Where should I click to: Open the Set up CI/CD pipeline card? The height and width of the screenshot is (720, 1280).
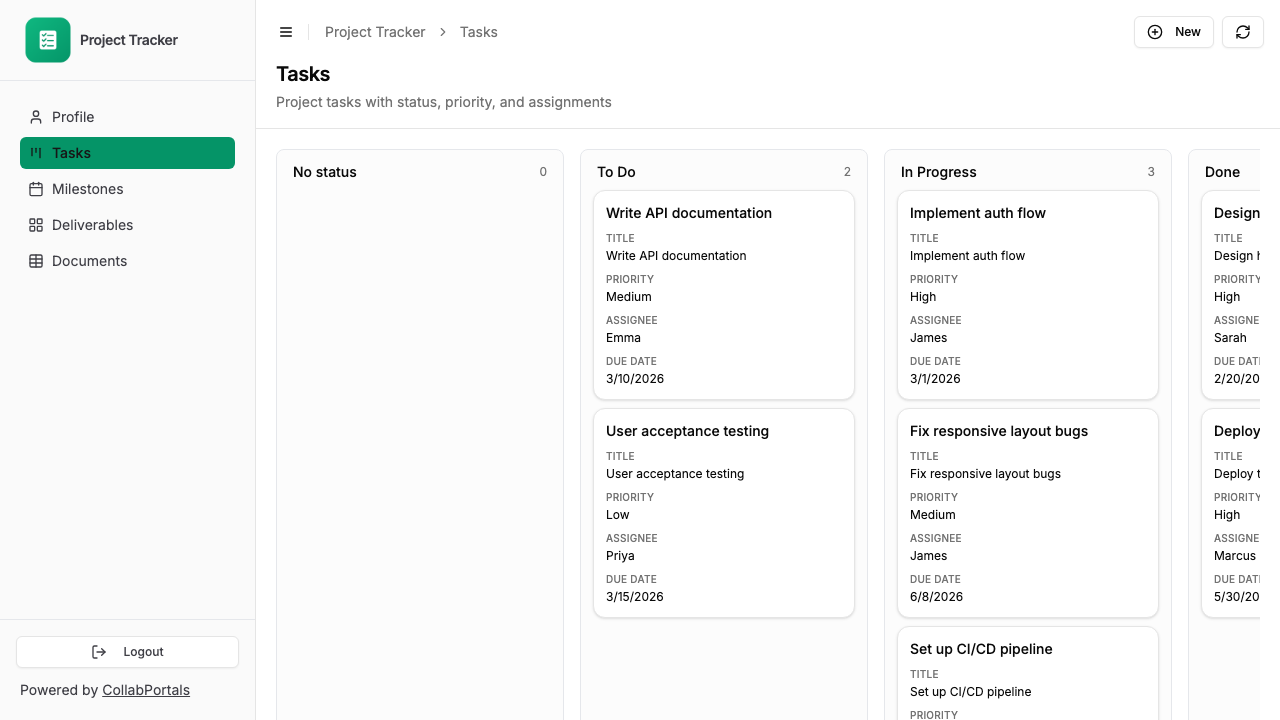(x=1028, y=673)
